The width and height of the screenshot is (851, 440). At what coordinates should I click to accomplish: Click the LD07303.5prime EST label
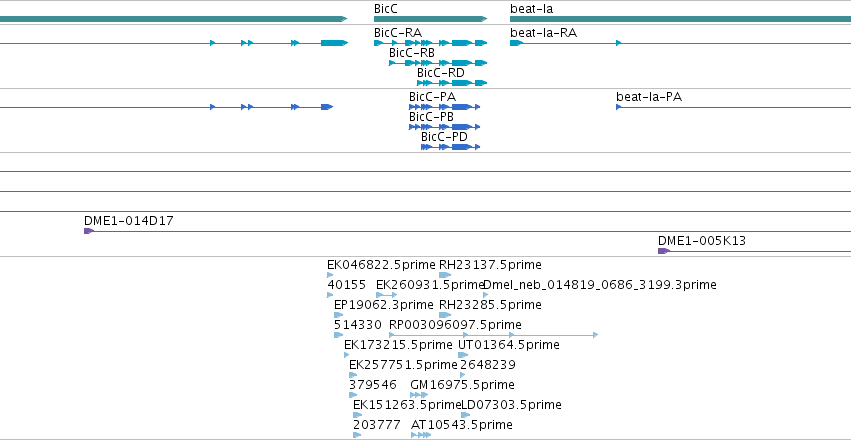(511, 405)
